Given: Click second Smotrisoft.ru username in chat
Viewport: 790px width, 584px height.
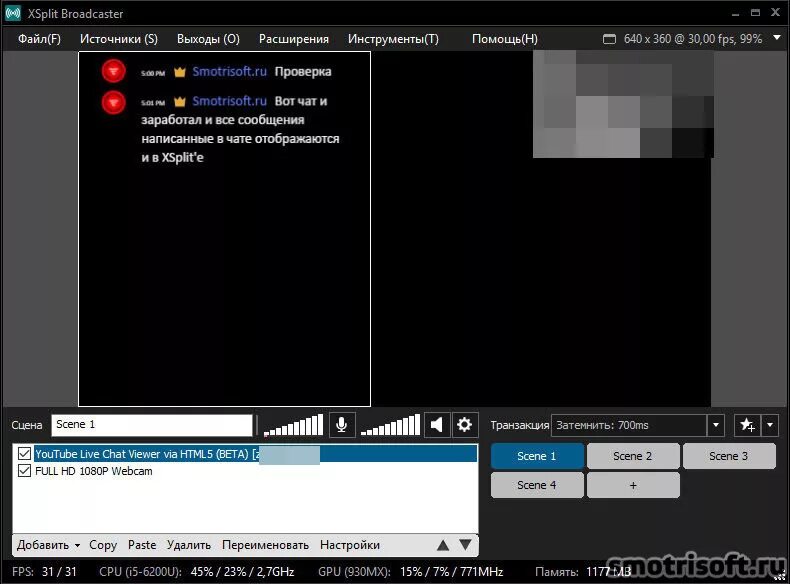Looking at the screenshot, I should click(x=229, y=101).
